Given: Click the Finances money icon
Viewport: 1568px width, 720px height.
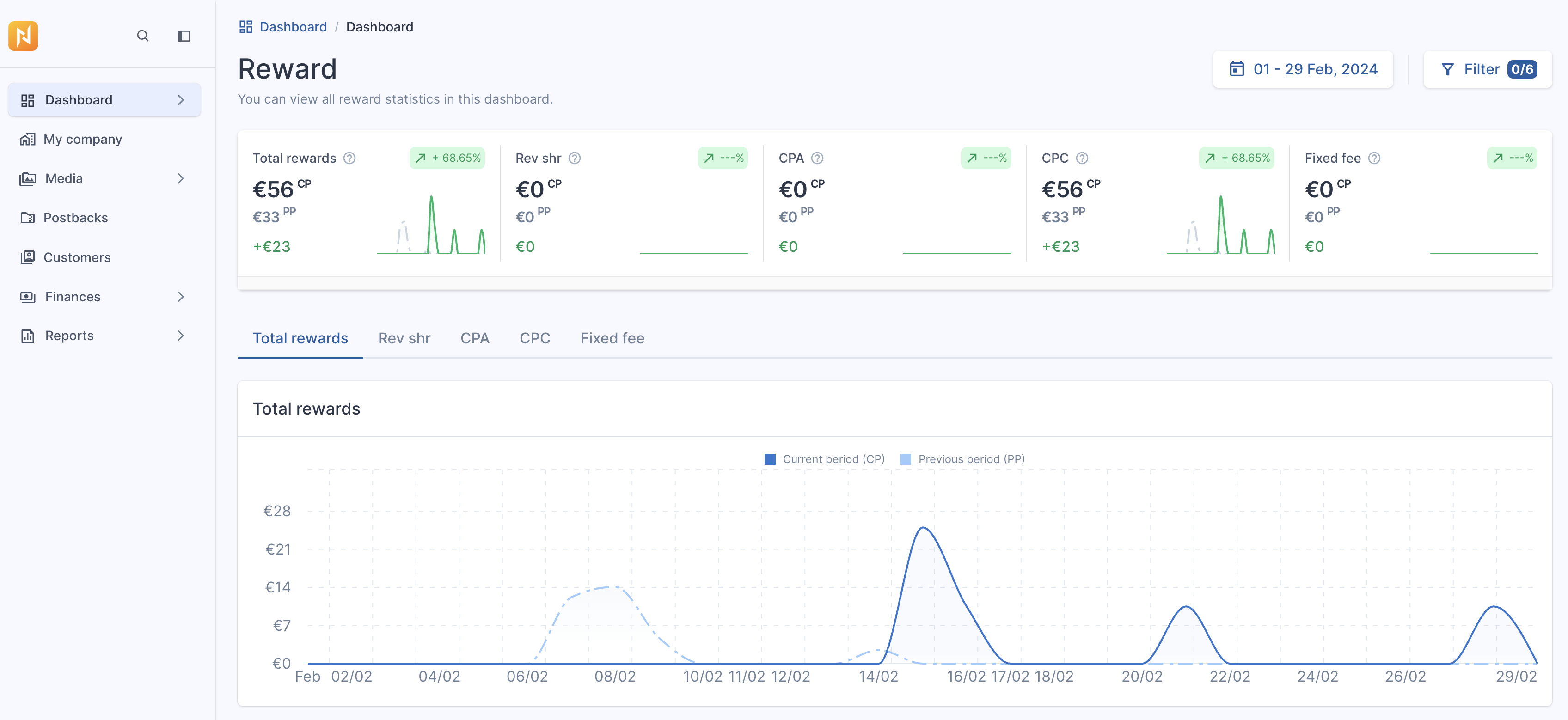Looking at the screenshot, I should [27, 297].
